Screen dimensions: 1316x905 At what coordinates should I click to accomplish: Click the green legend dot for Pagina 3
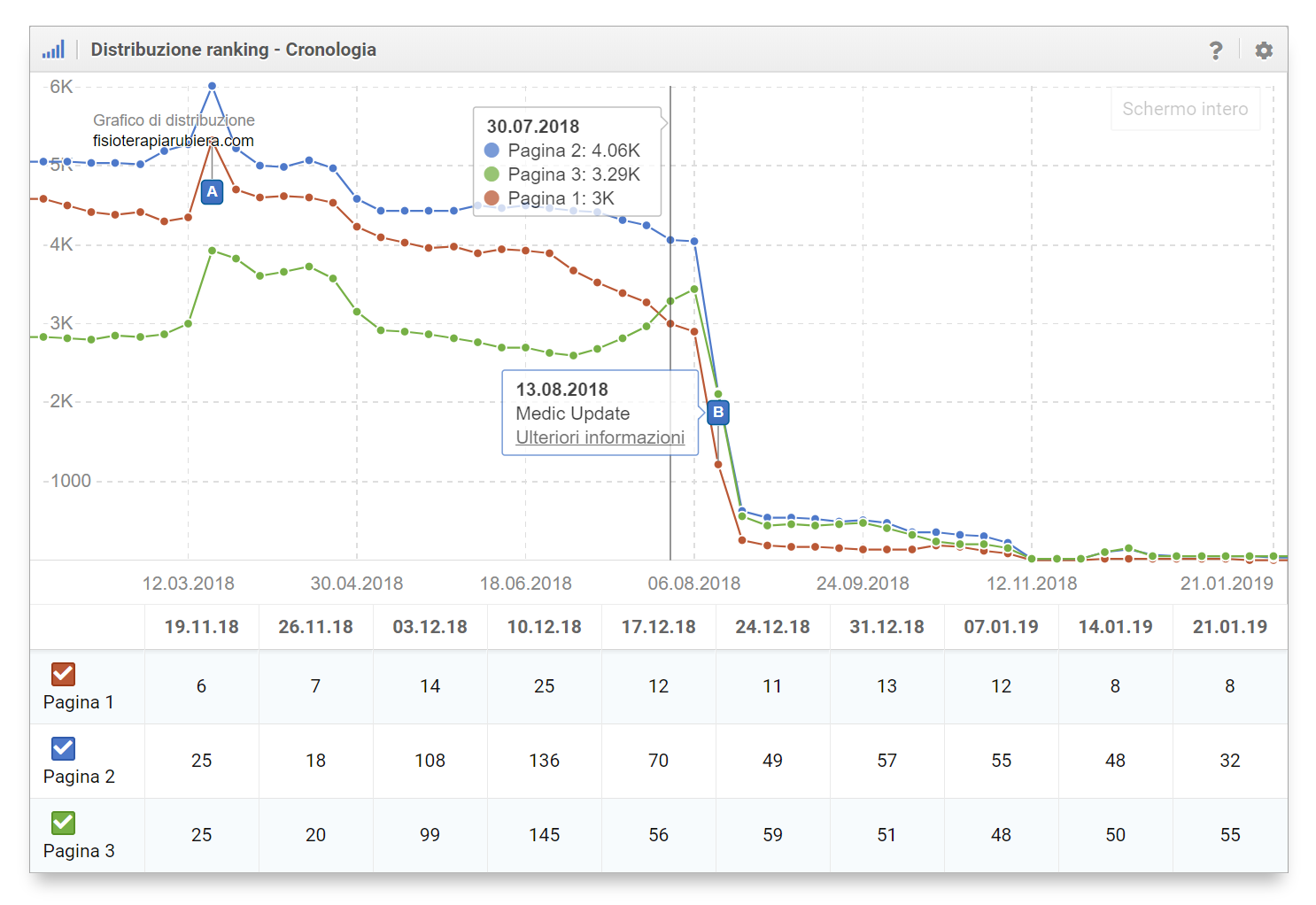coord(492,174)
